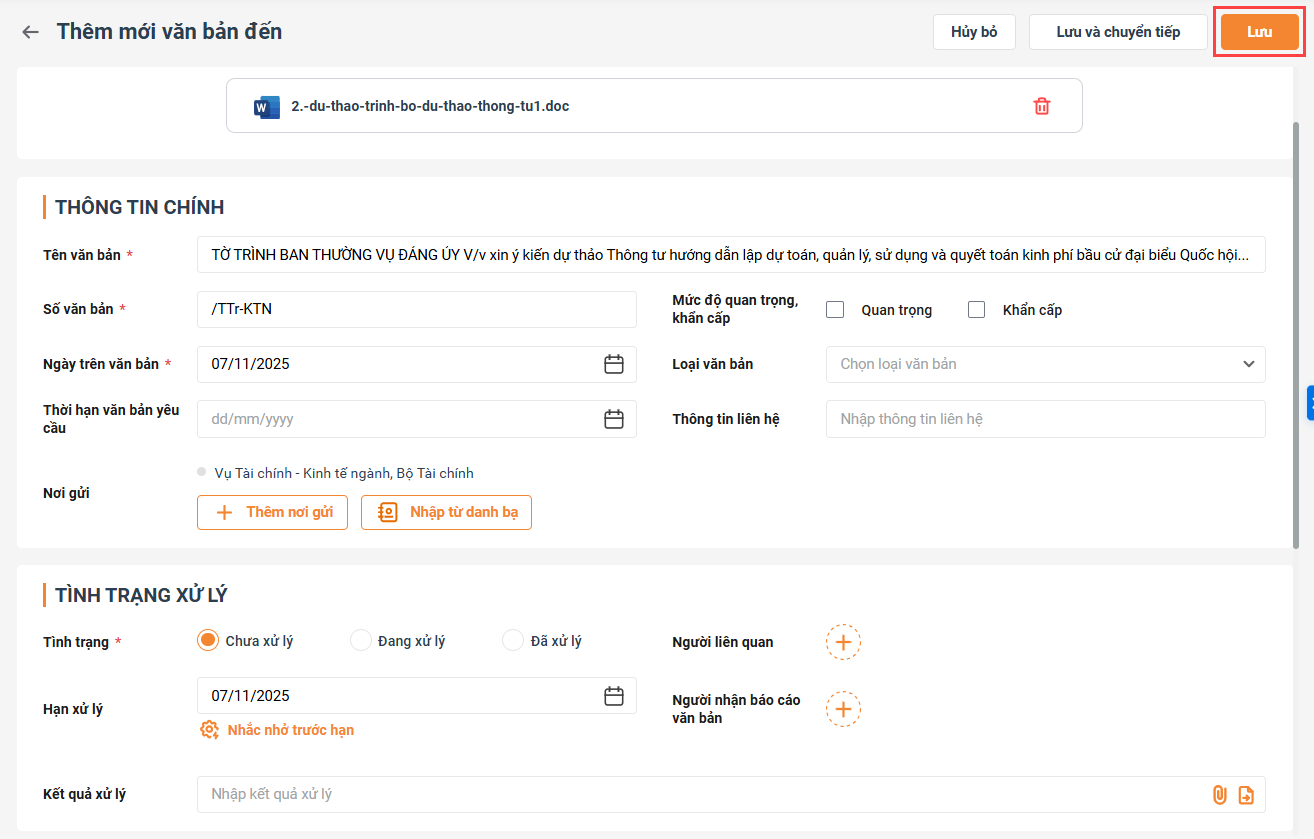Screen dimensions: 1314x839
Task: Click the Thêm nơi gửi button
Action: point(272,512)
